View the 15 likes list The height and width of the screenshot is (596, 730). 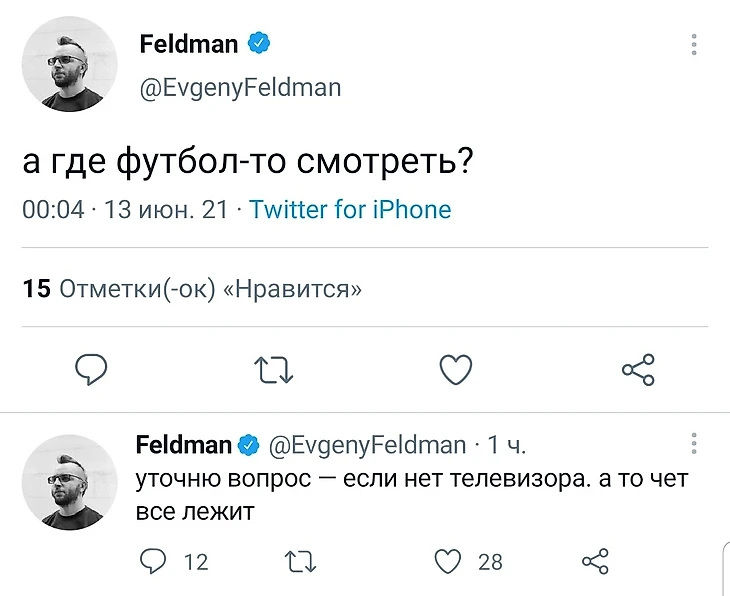pos(192,290)
